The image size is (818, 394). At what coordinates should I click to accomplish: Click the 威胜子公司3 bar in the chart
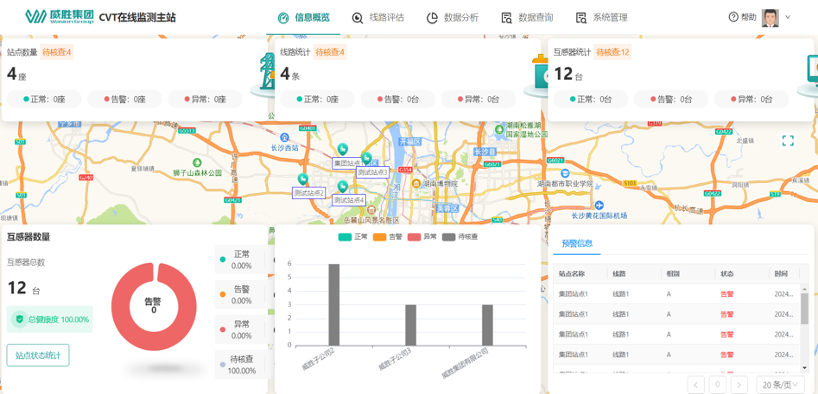[x=411, y=325]
